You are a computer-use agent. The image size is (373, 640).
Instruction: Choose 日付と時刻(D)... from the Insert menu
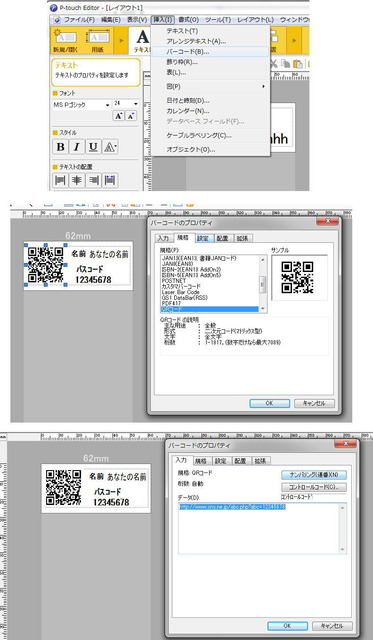[188, 100]
